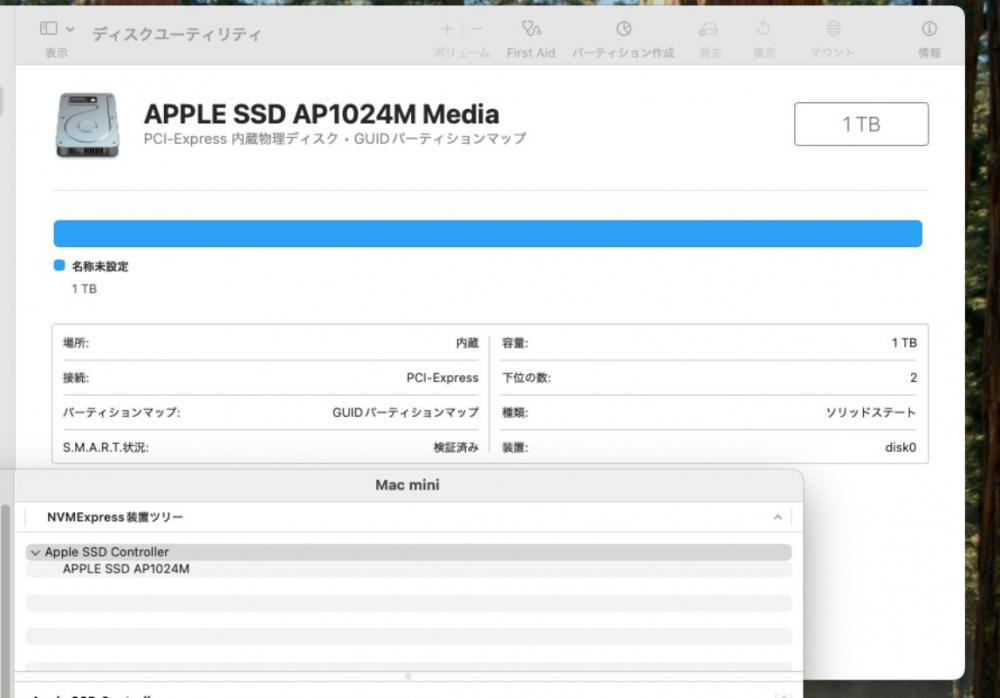Viewport: 1000px width, 698px height.
Task: Select the 検証済み S.M.A.R.T. status value
Action: click(x=456, y=447)
